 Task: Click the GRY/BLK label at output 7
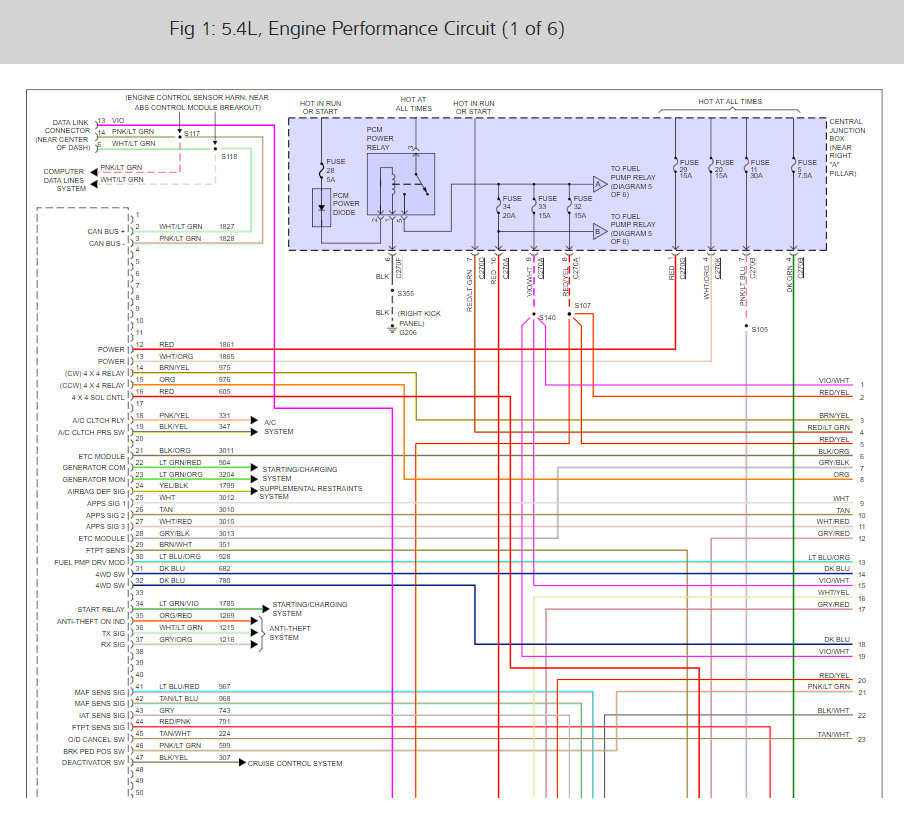[834, 463]
